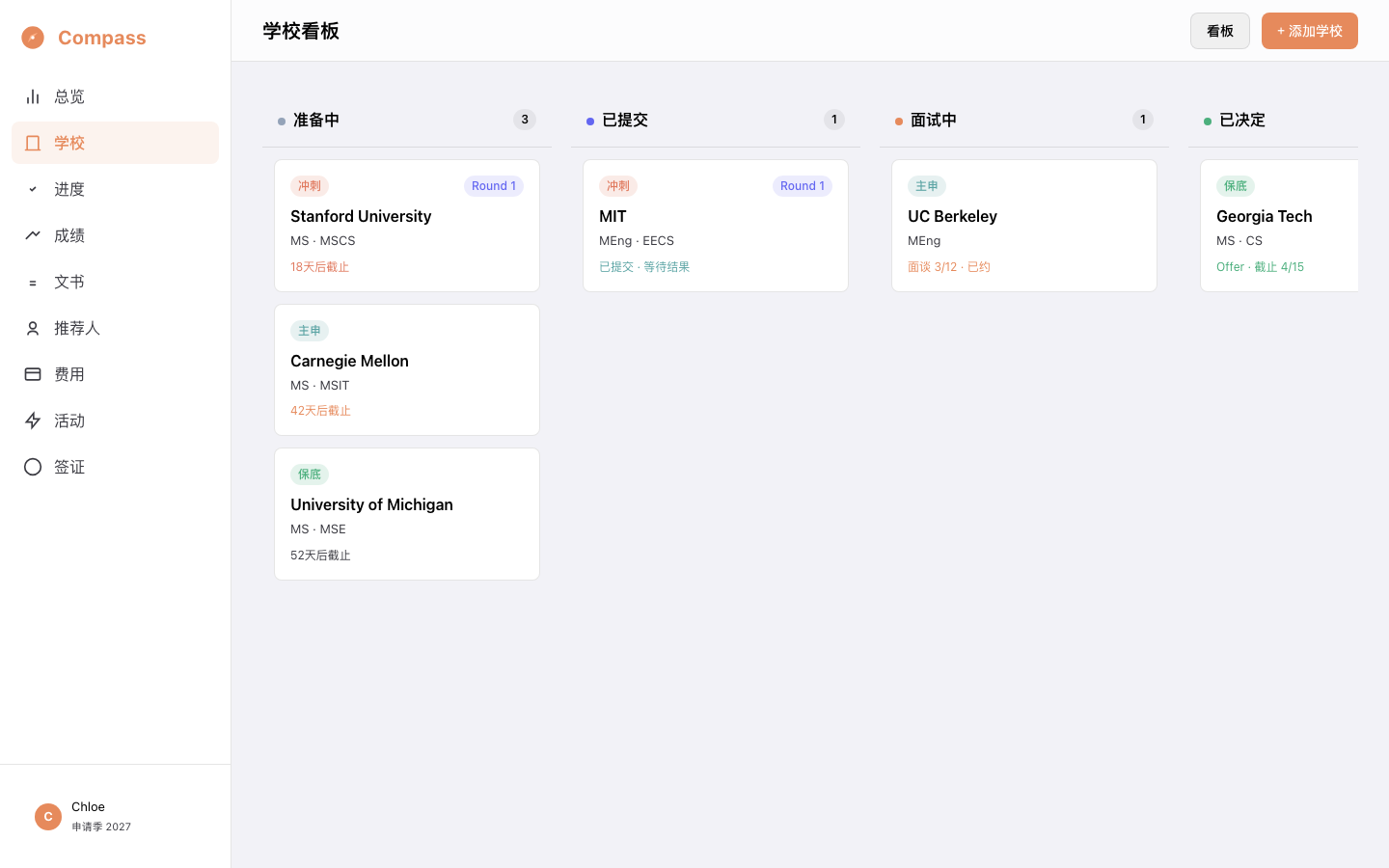Screen dimensions: 1389x868
Task: Click the 推荐人 person icon
Action: 33,328
